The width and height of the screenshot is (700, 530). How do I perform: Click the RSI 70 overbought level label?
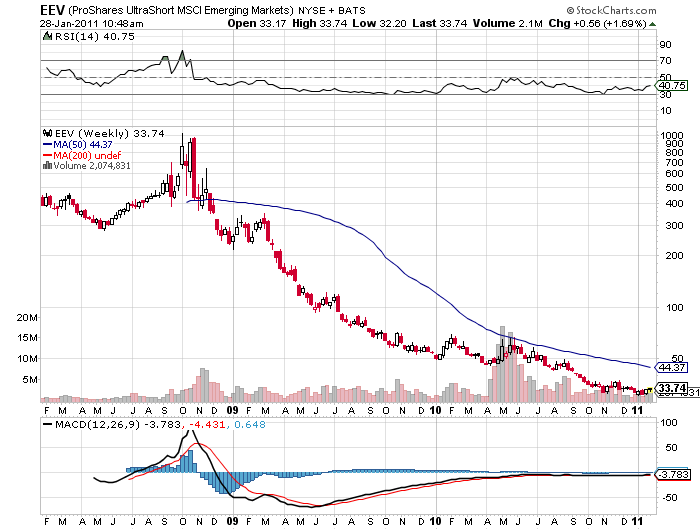tap(666, 60)
